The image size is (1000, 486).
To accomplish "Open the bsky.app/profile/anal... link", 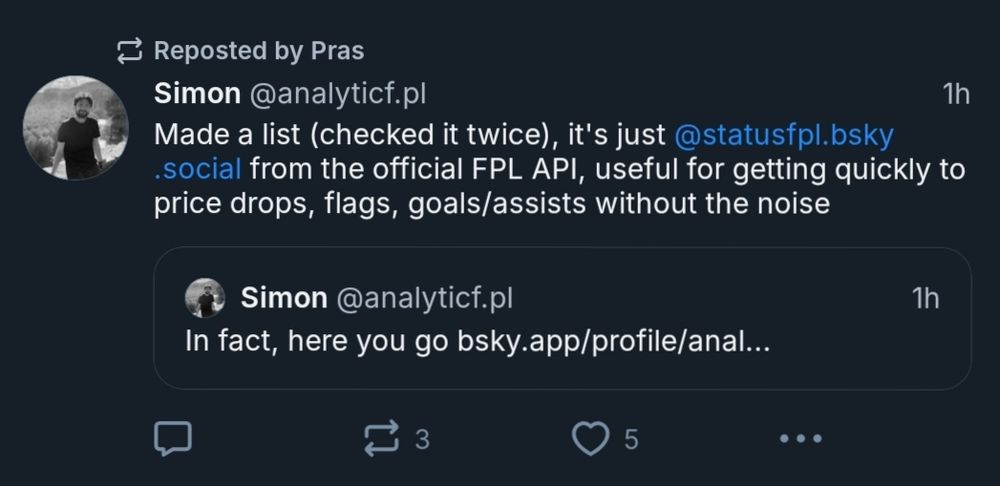I will tap(613, 340).
